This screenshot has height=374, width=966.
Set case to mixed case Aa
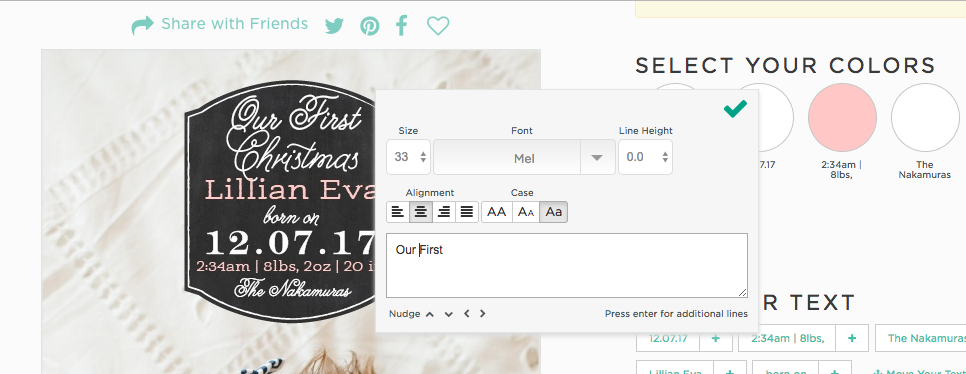coord(554,212)
